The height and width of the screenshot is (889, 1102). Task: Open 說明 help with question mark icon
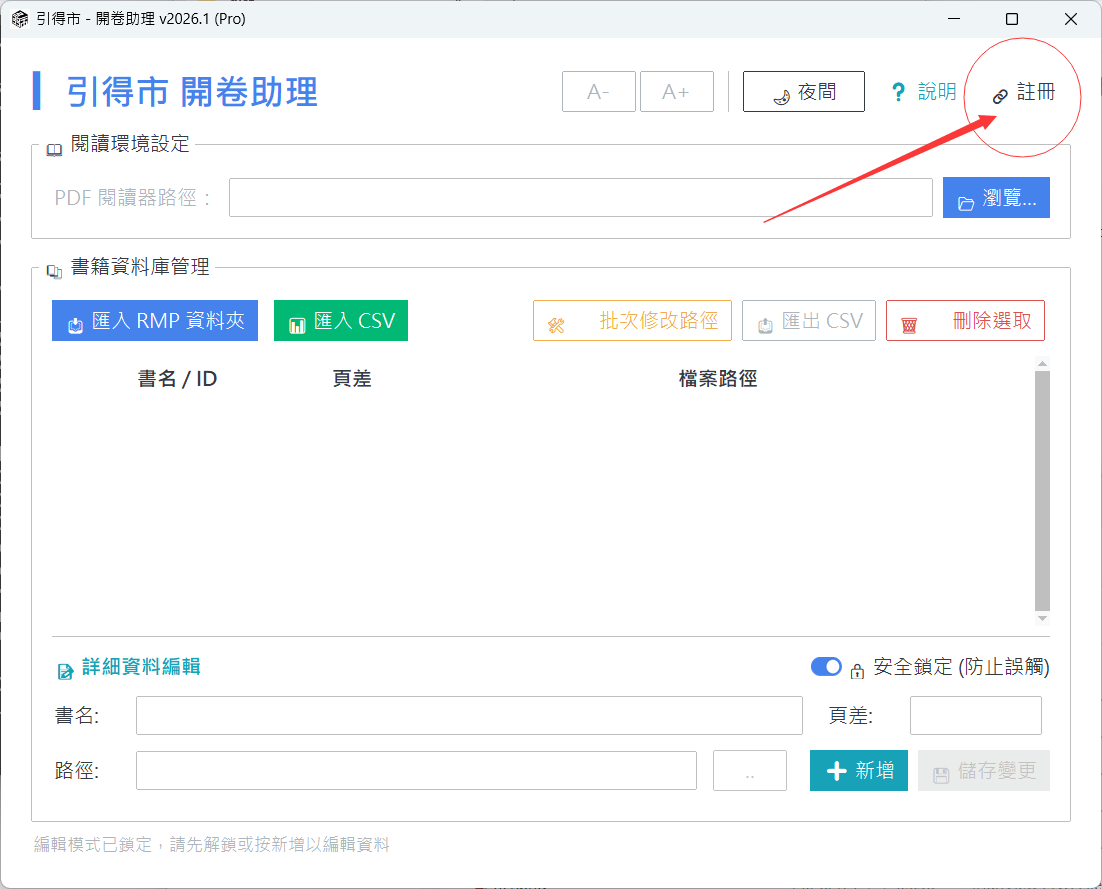[923, 92]
